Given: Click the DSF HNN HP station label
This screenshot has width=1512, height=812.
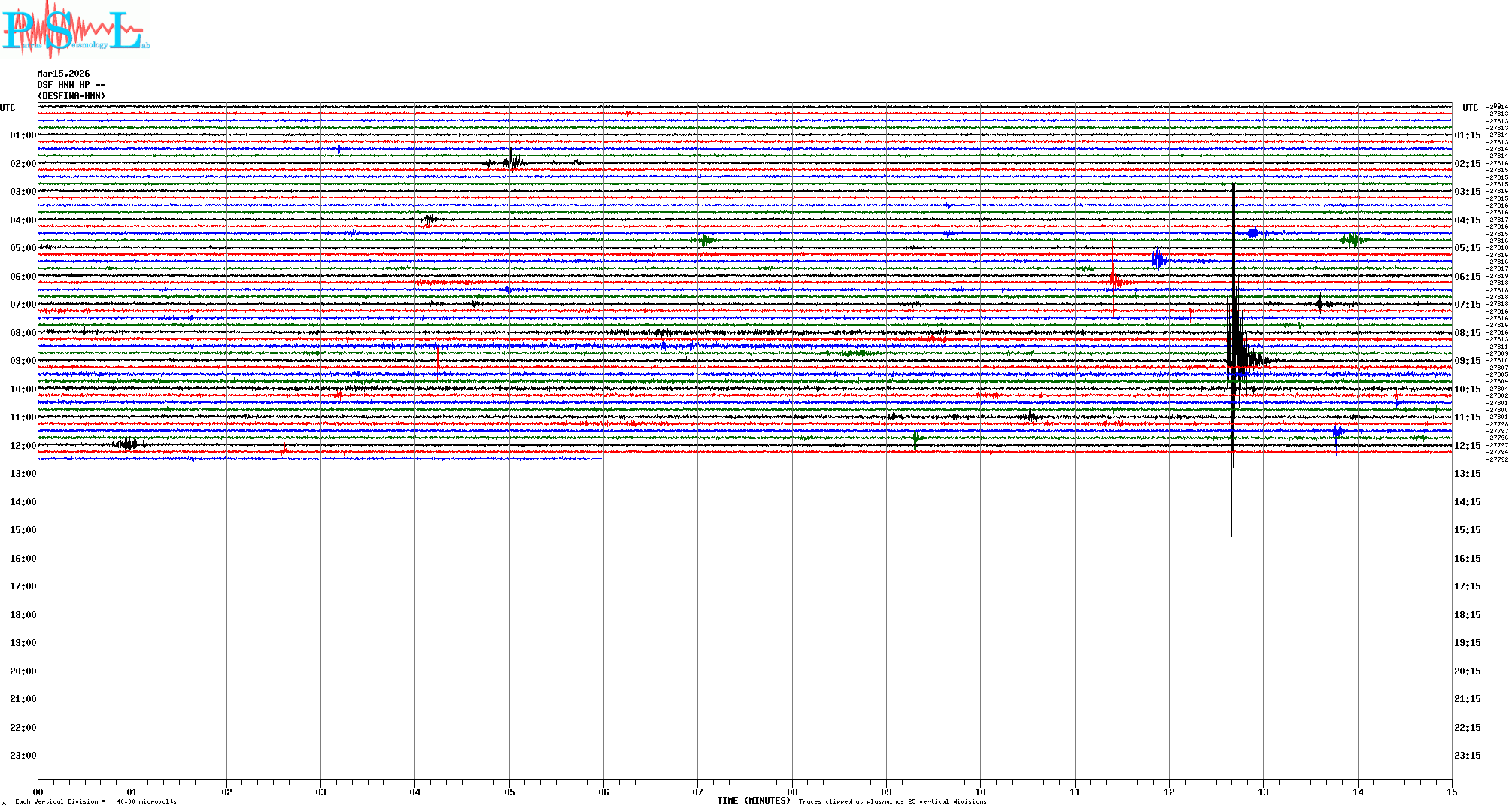Looking at the screenshot, I should (71, 85).
